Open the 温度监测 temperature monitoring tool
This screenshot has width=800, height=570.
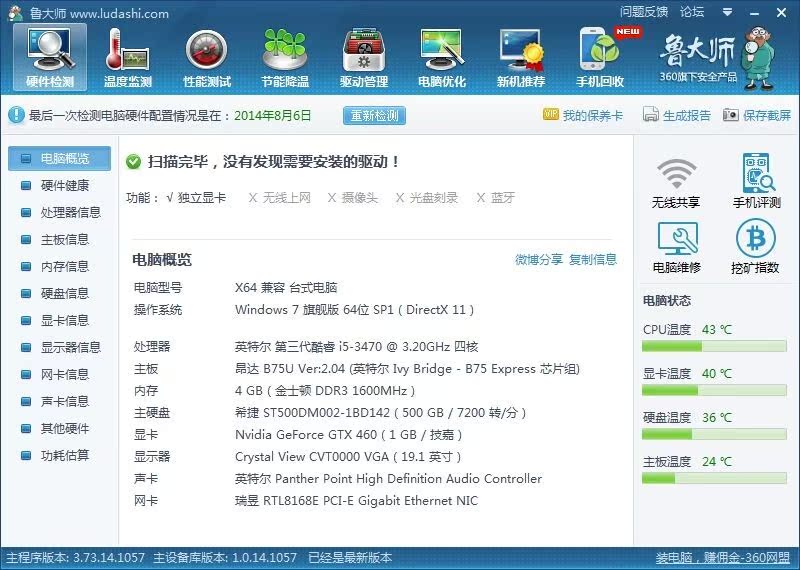(x=127, y=57)
